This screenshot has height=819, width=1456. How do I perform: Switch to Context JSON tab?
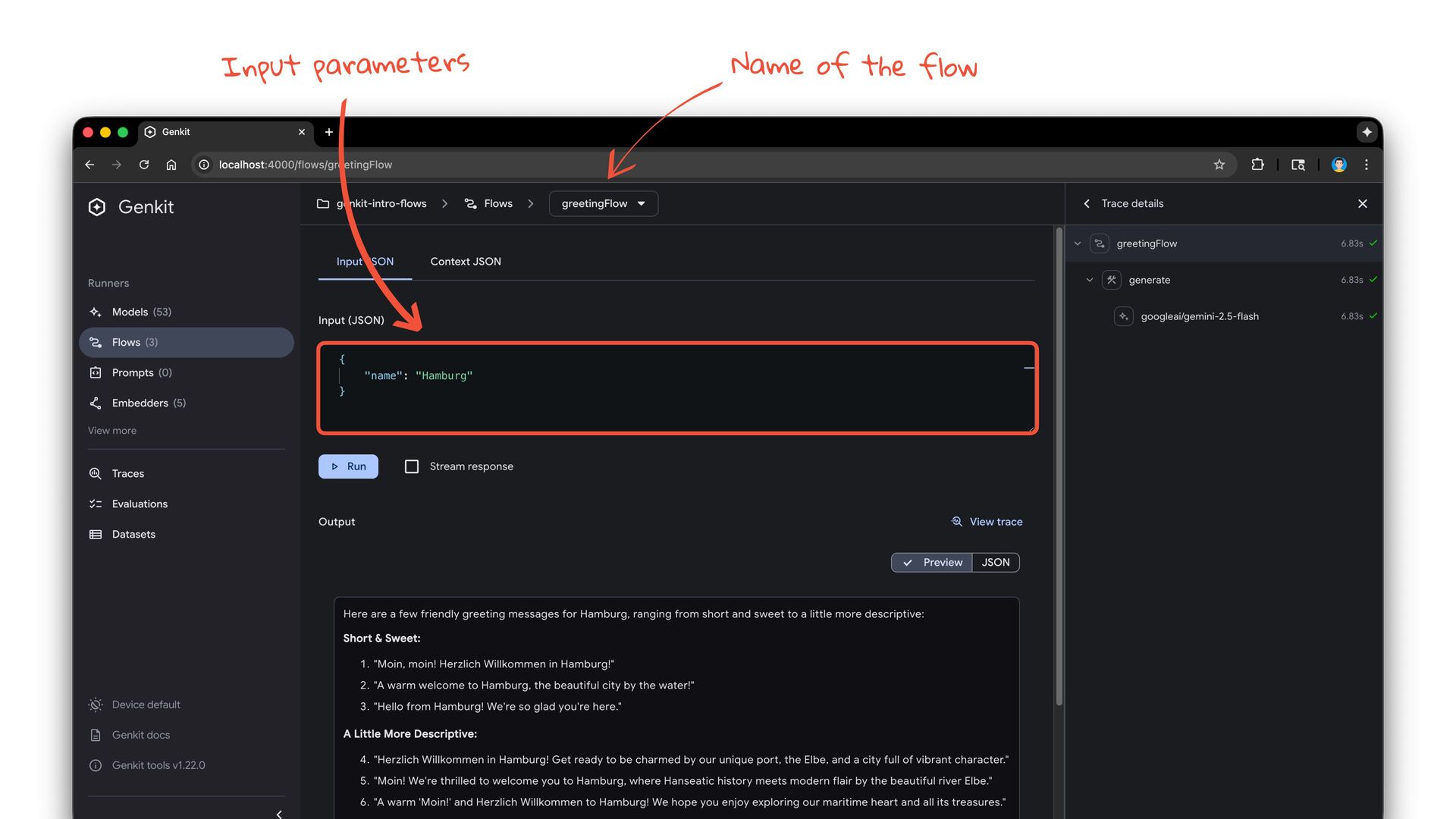point(465,262)
